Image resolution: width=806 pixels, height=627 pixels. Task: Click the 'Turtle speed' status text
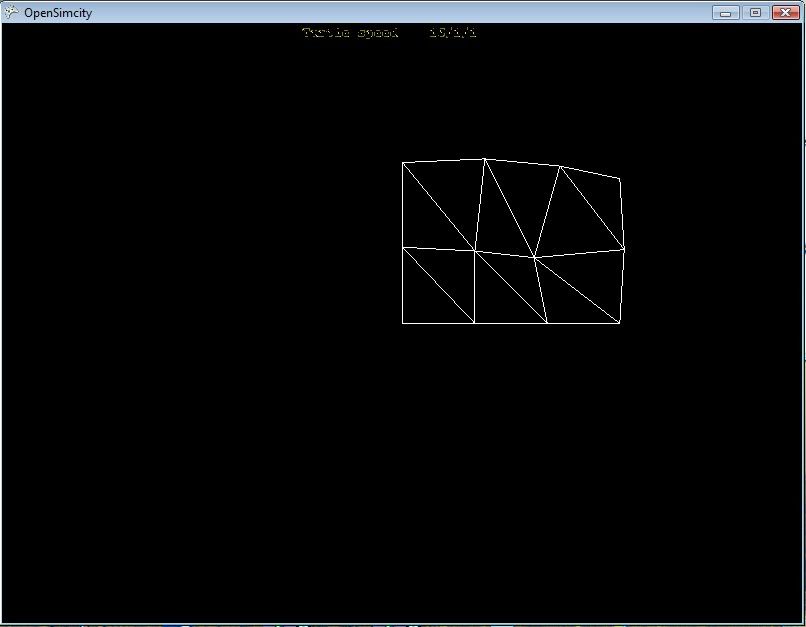[351, 33]
